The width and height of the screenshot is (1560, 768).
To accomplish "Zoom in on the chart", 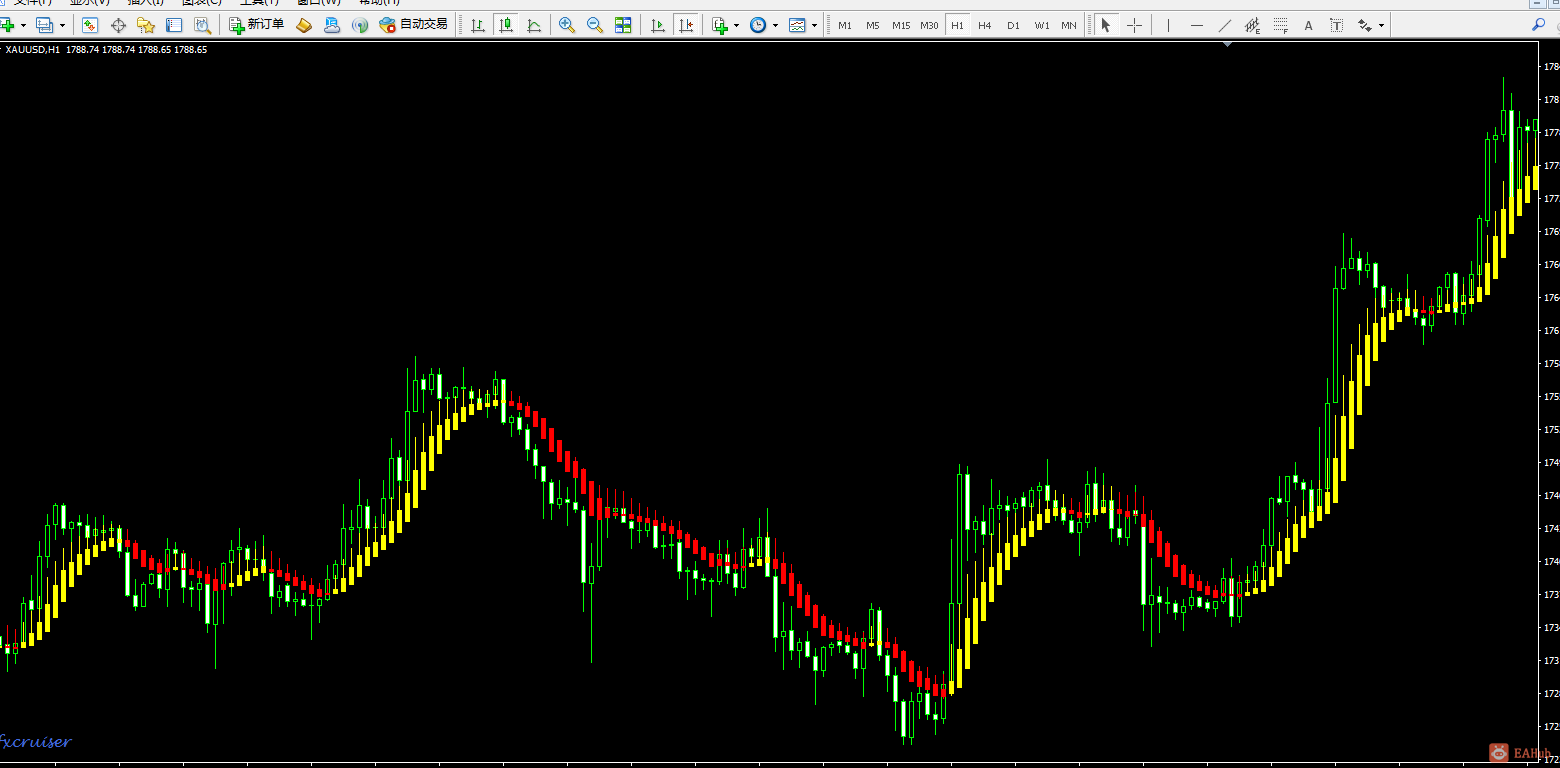I will (567, 25).
